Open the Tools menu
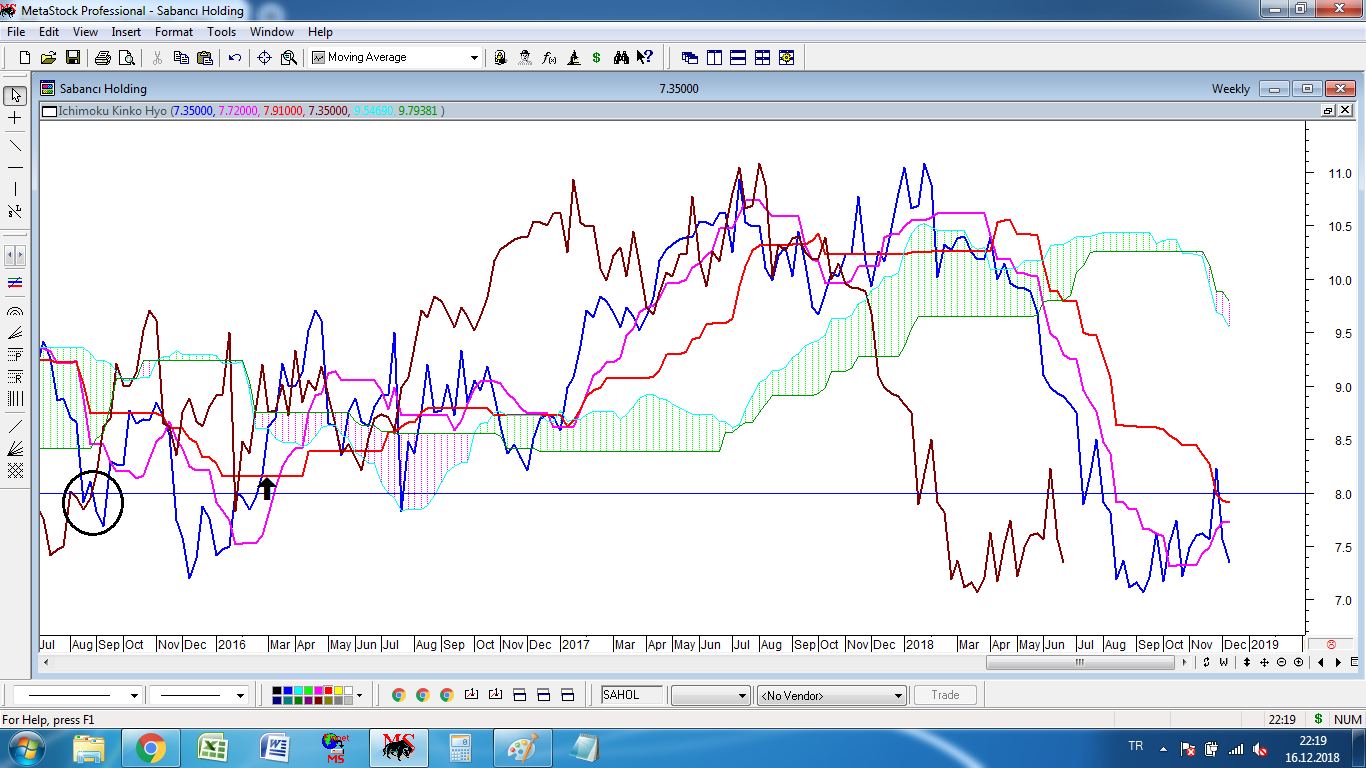 [x=222, y=32]
